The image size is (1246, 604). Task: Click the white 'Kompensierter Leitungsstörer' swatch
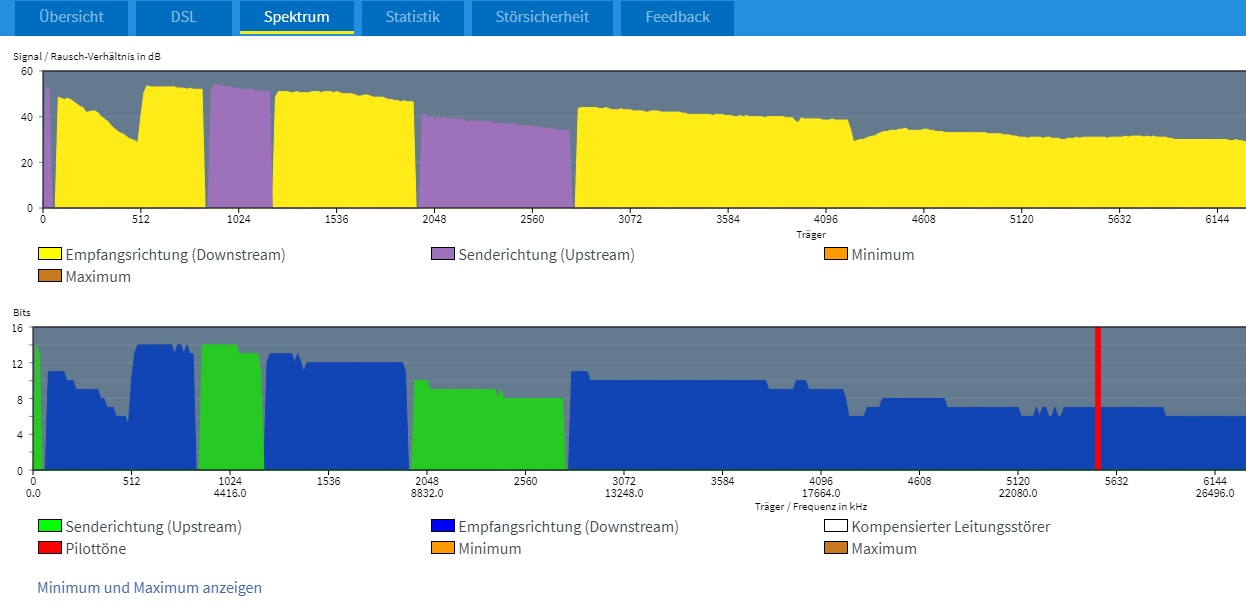point(836,527)
